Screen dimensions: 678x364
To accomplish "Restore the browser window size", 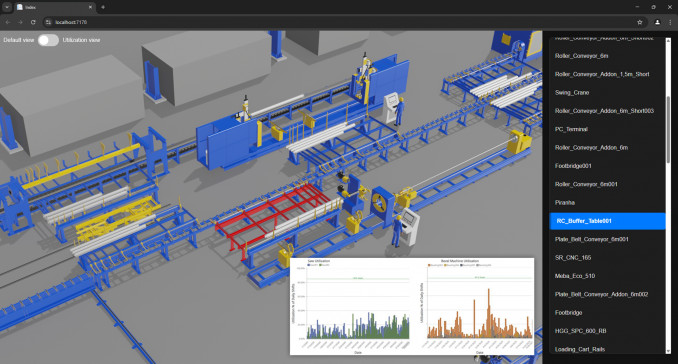I will 653,7.
